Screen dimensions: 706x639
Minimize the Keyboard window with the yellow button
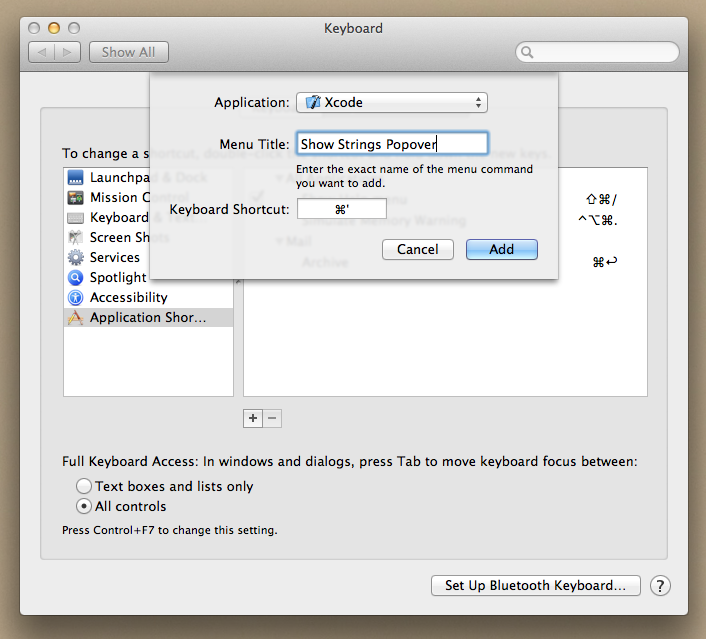tap(54, 28)
